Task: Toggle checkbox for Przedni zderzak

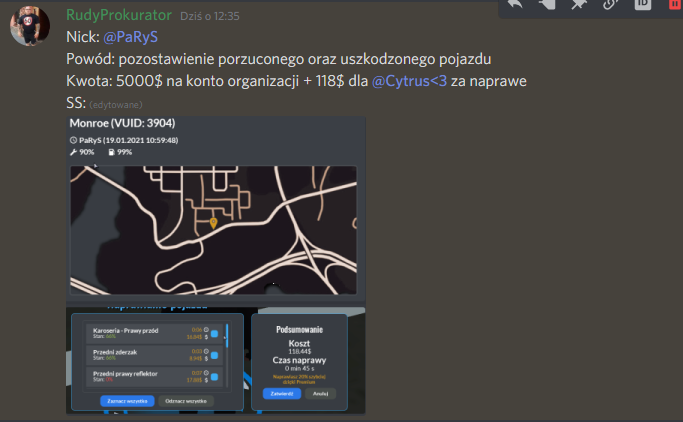Action: tap(214, 355)
